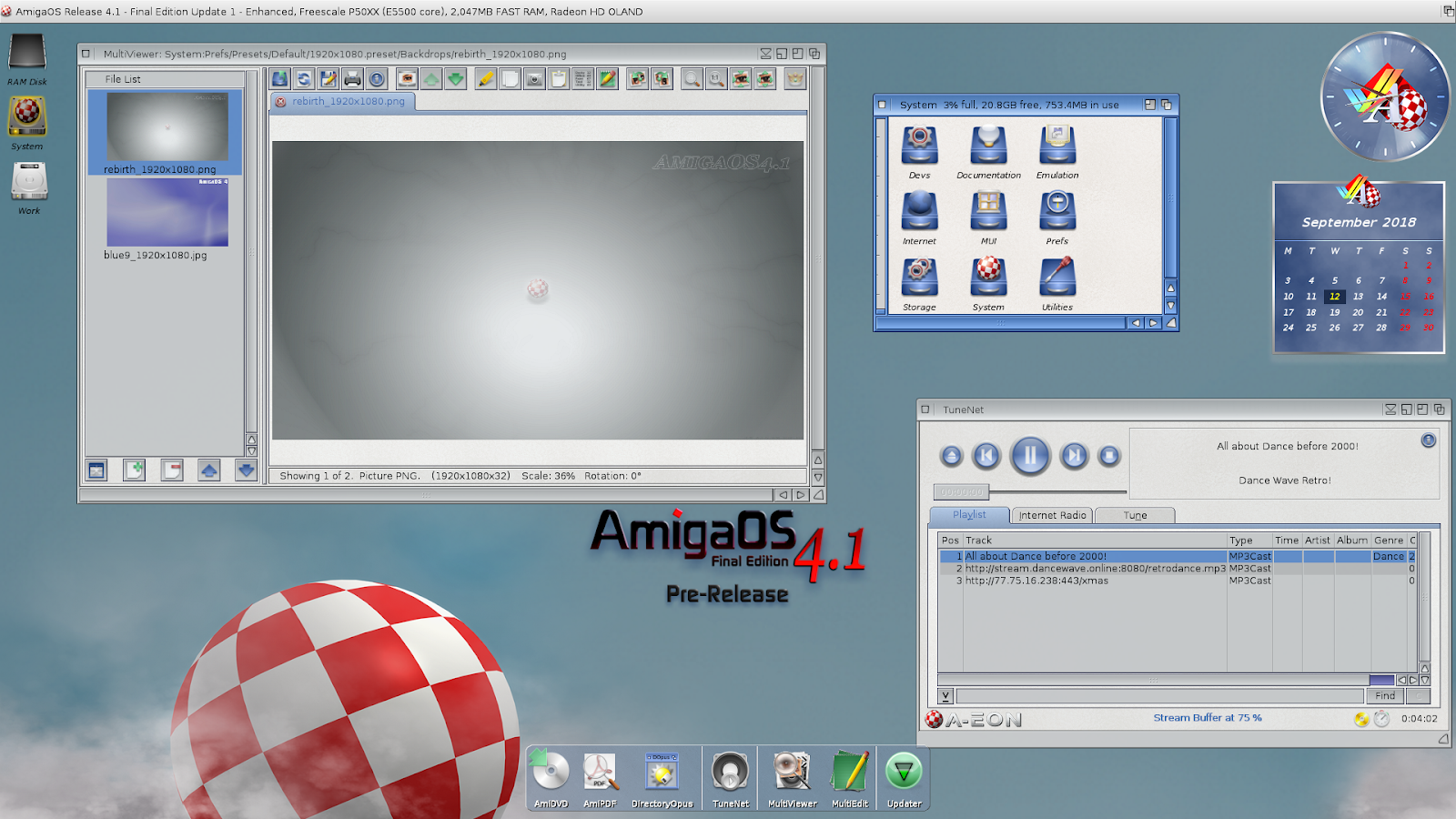Click the green down arrow in MultiViewer toolbar
Viewport: 1456px width, 819px height.
(x=456, y=79)
